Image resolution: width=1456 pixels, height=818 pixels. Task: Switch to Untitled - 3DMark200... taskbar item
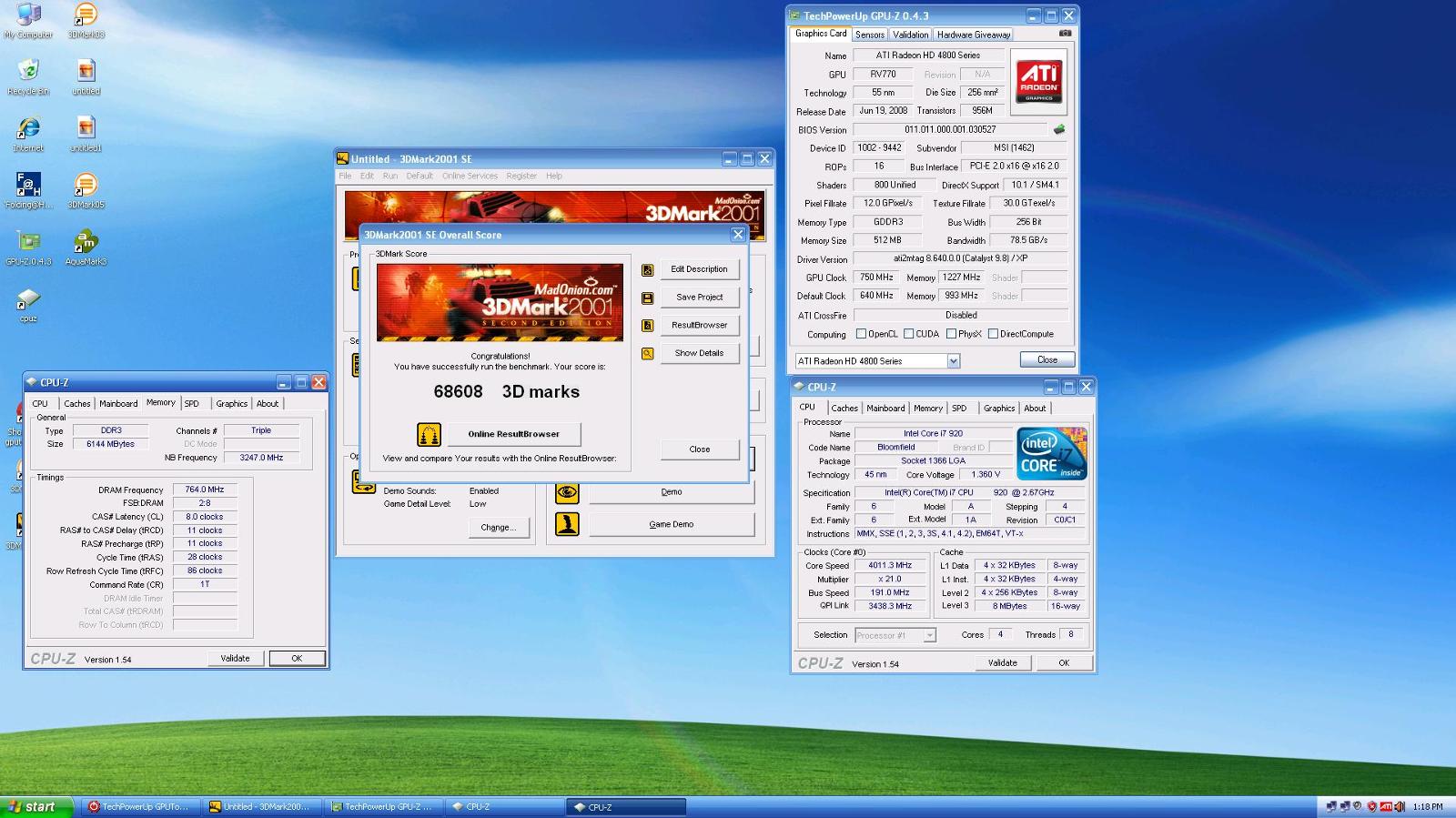(x=263, y=806)
